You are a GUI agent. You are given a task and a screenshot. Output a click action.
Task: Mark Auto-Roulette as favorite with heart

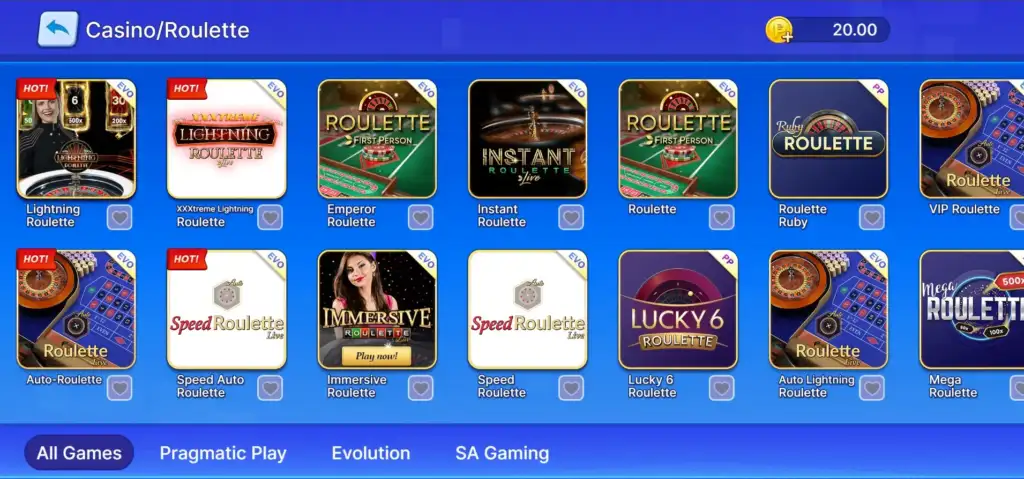[120, 388]
